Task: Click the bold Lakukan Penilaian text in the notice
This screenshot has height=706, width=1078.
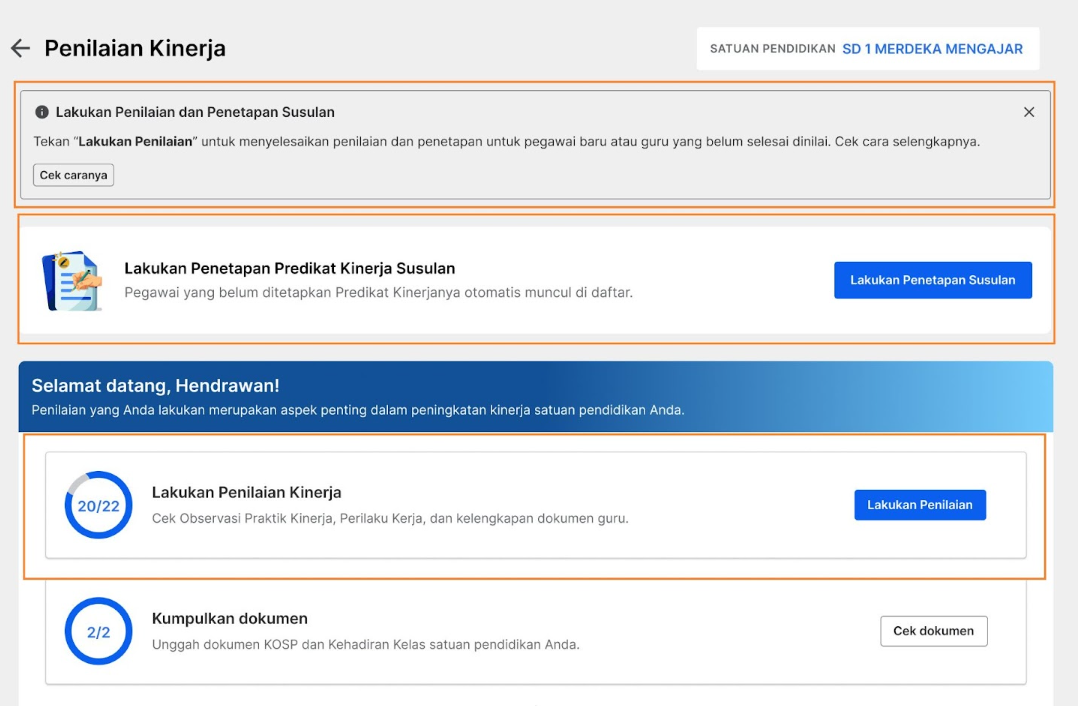Action: click(x=135, y=142)
